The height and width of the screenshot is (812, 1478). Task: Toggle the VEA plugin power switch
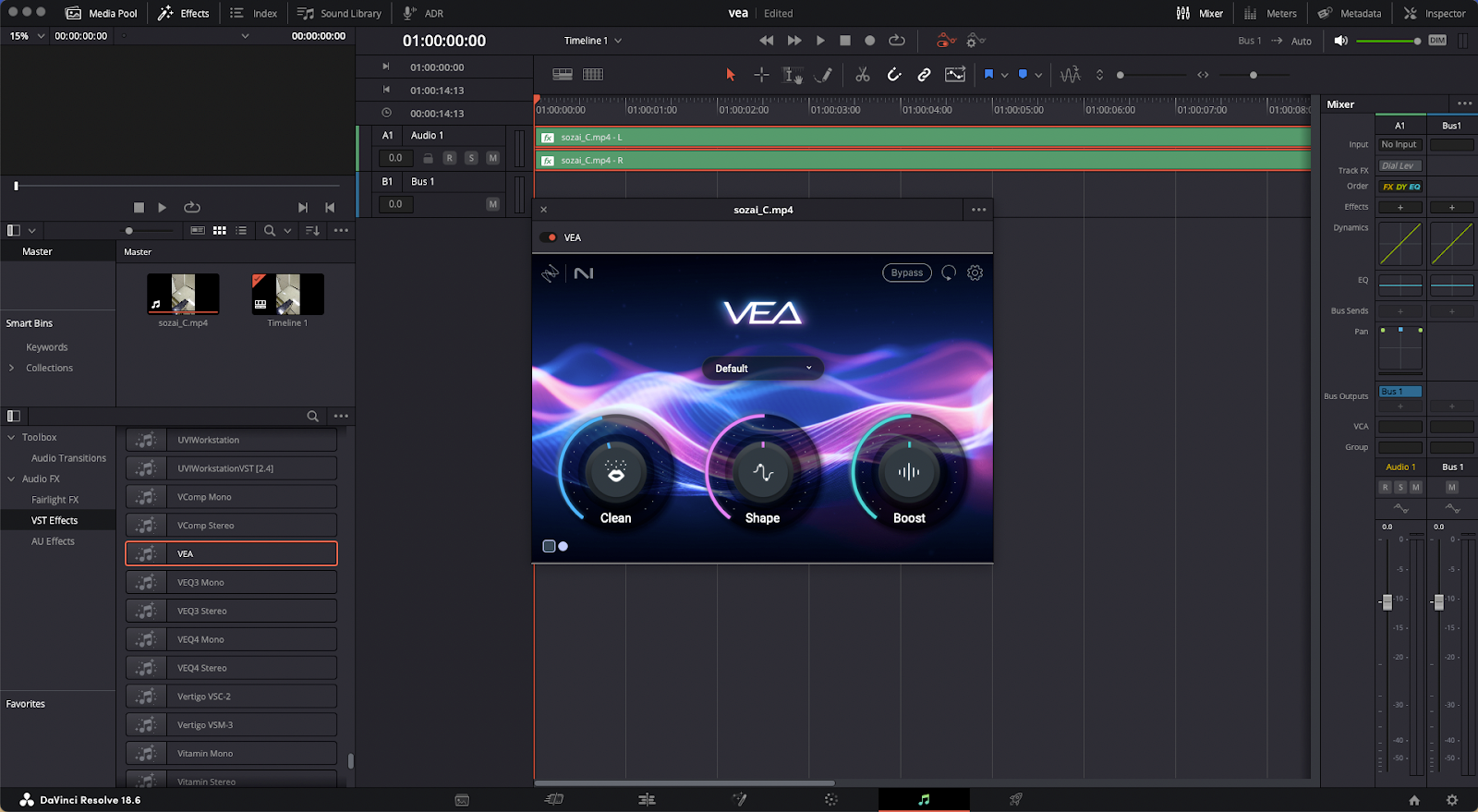click(x=549, y=237)
